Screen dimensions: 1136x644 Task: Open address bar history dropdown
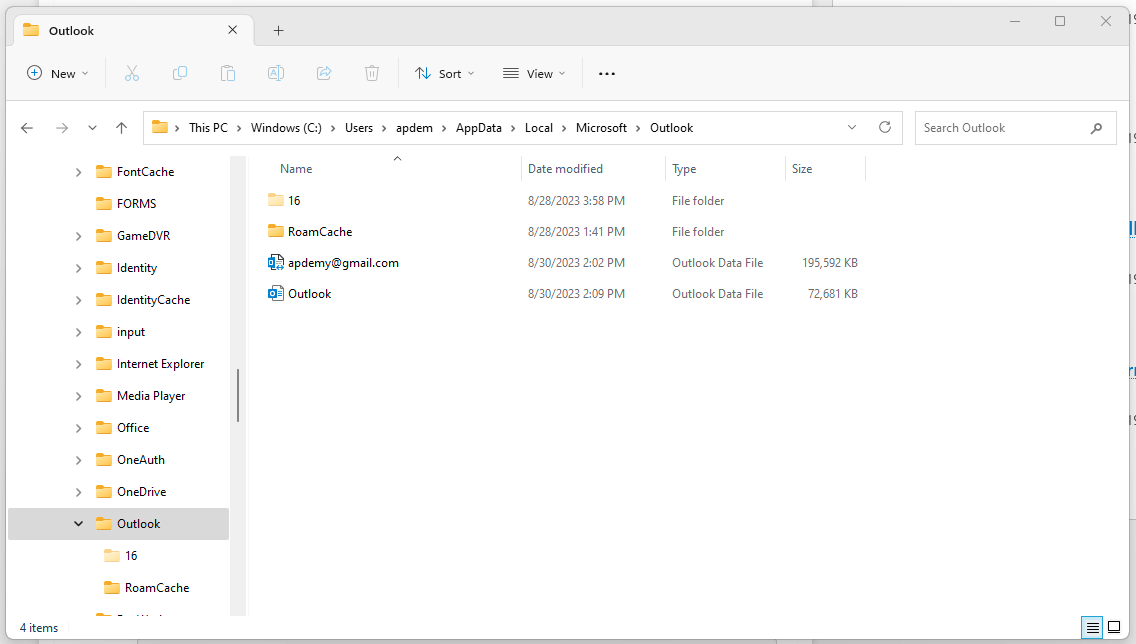(852, 127)
